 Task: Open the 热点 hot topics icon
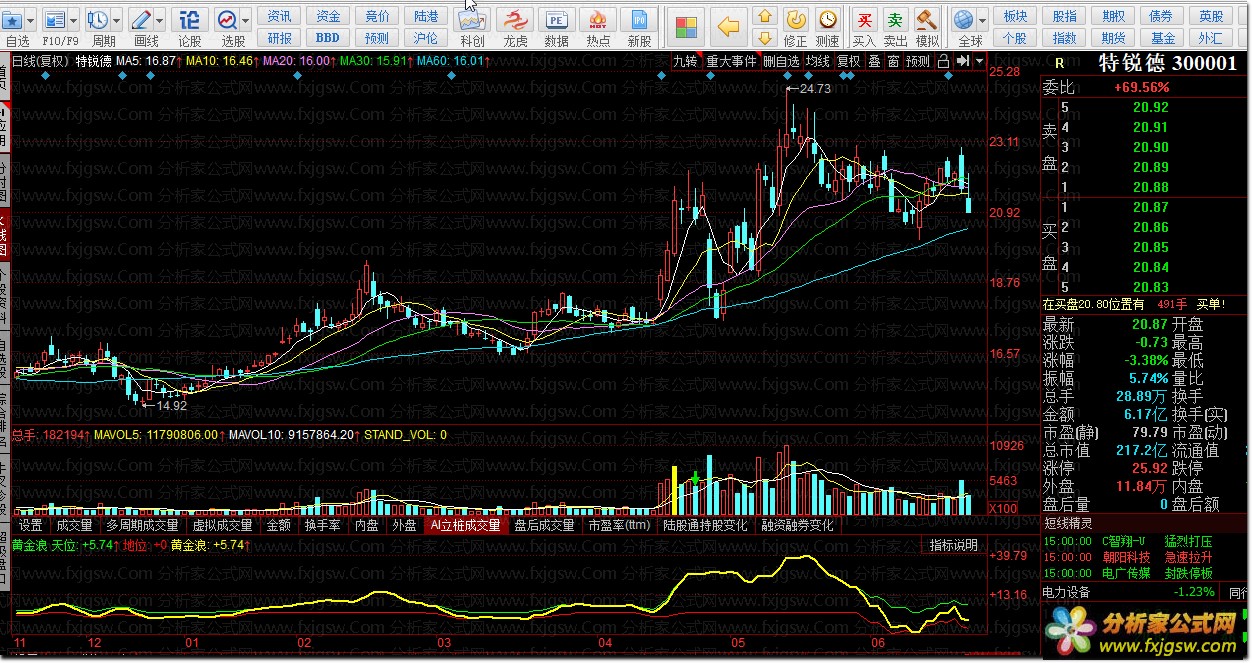[598, 20]
